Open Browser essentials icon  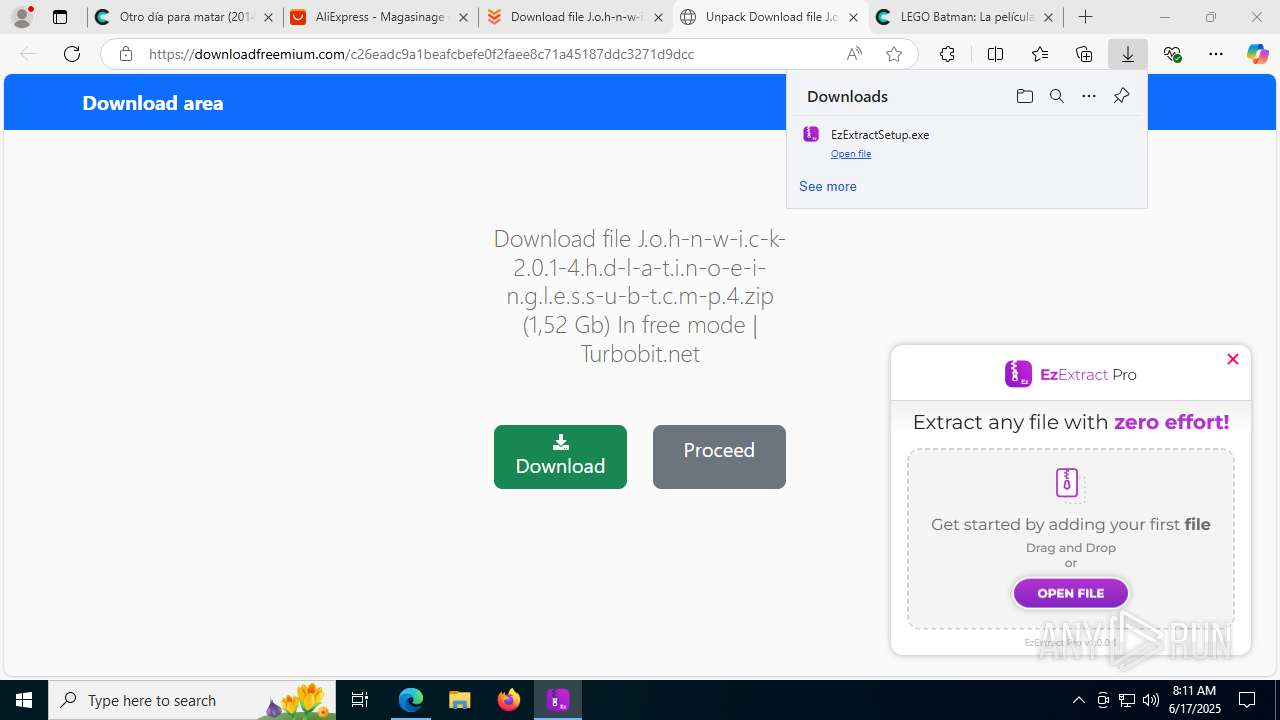[x=1172, y=54]
